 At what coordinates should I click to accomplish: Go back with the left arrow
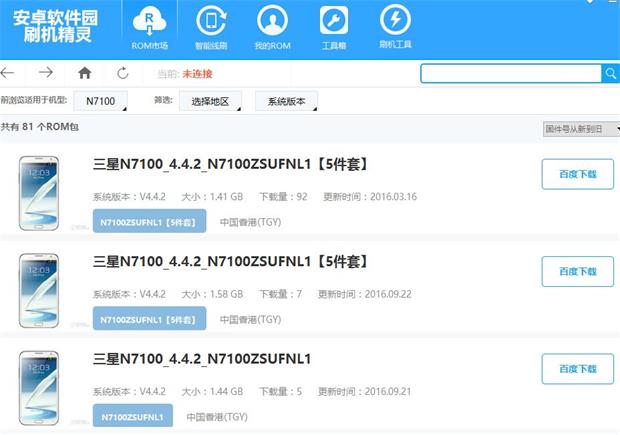tap(8, 73)
